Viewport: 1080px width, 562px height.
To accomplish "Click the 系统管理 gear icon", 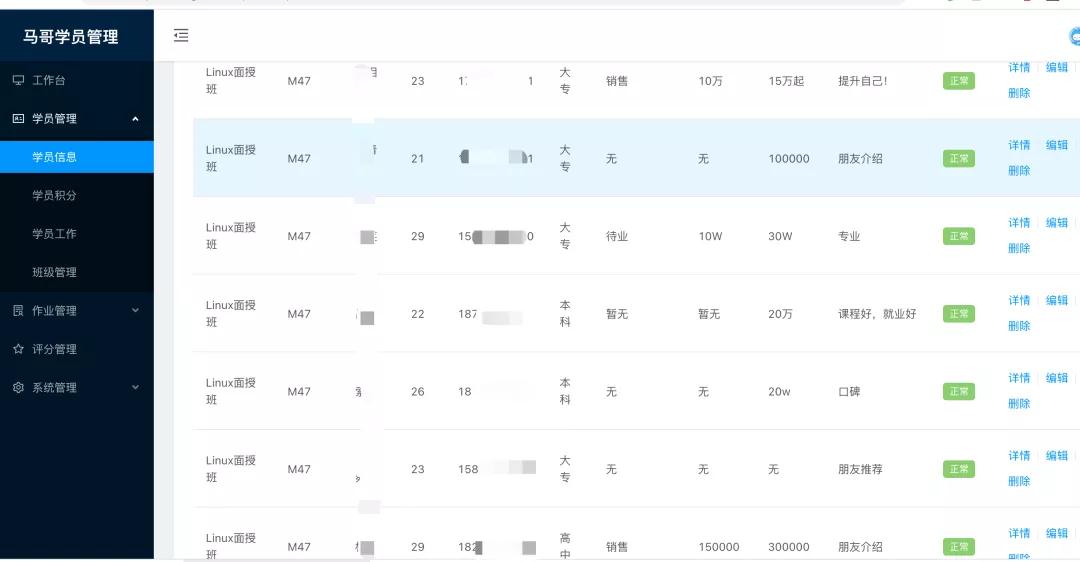I will pos(18,388).
